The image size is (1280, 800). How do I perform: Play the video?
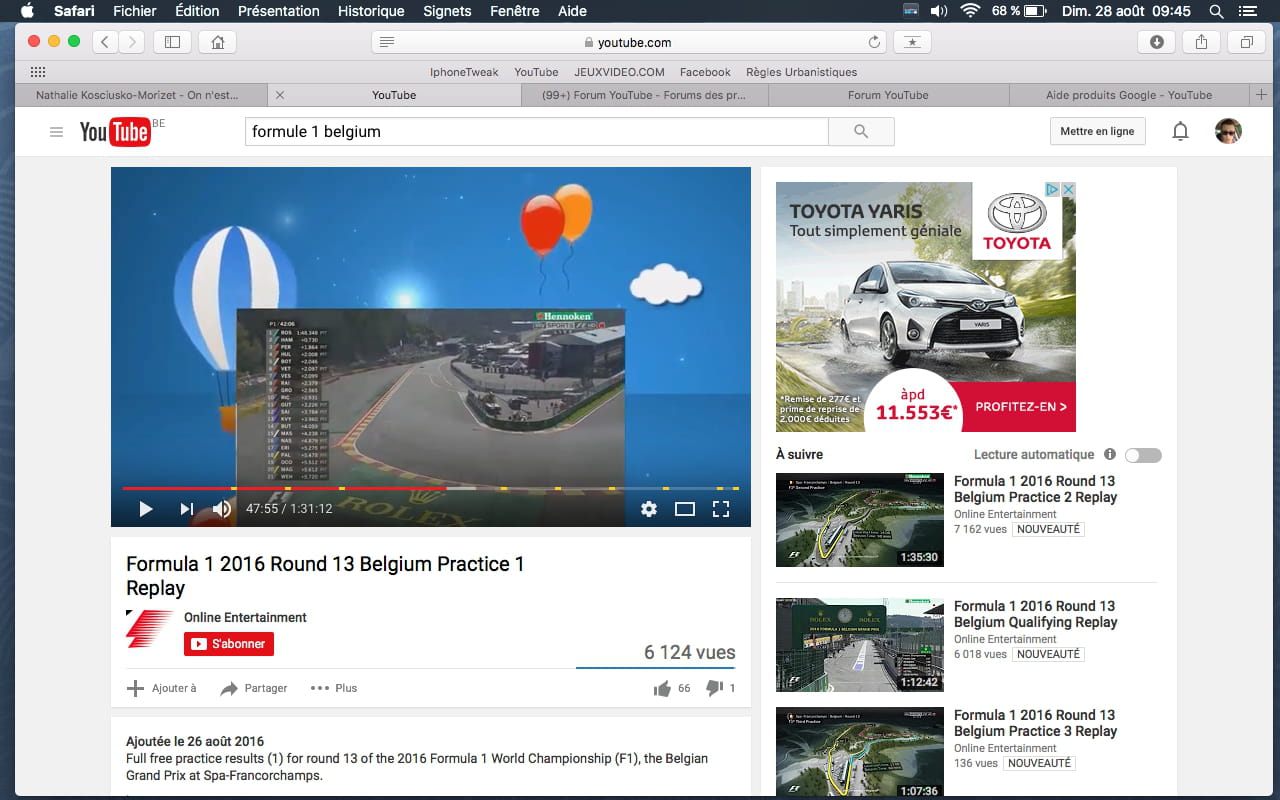coord(146,509)
